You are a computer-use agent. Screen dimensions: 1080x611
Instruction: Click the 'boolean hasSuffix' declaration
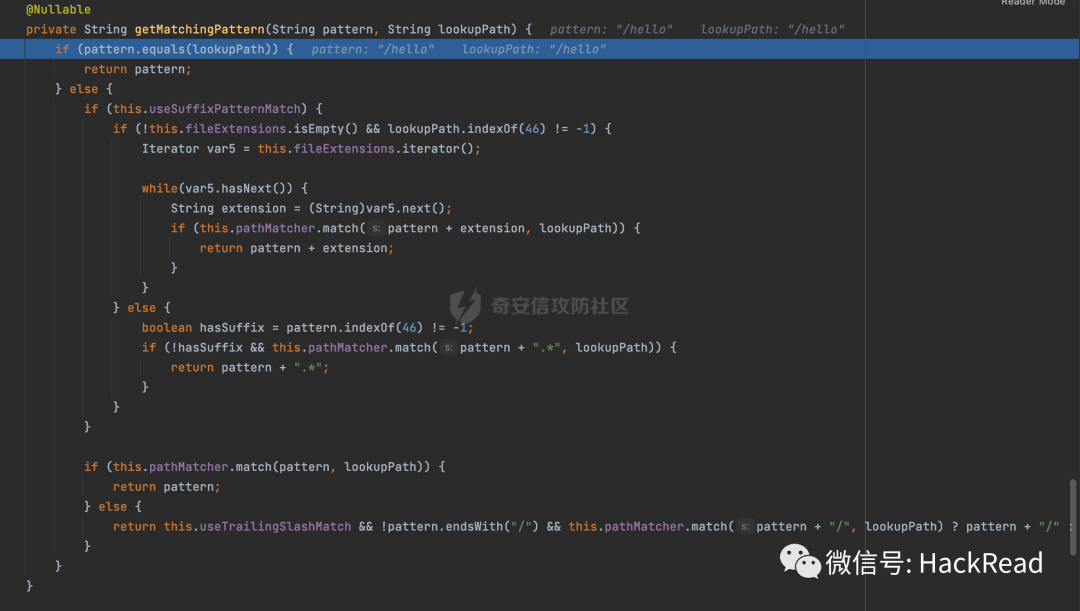(x=203, y=328)
